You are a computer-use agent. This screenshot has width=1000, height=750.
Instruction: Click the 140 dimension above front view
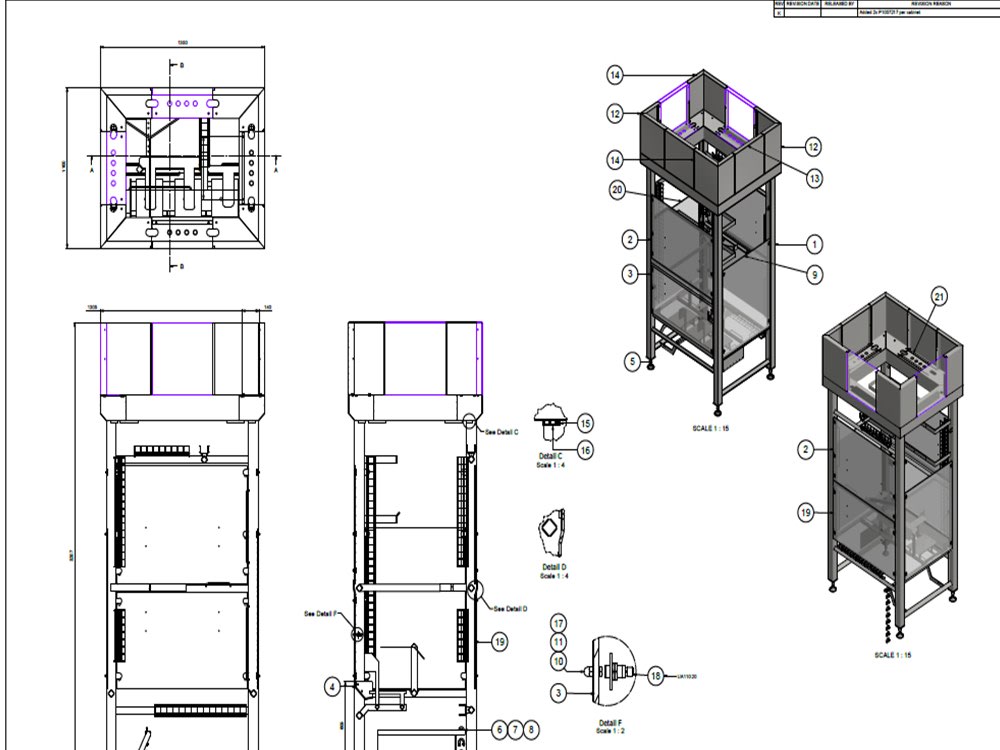[x=267, y=307]
